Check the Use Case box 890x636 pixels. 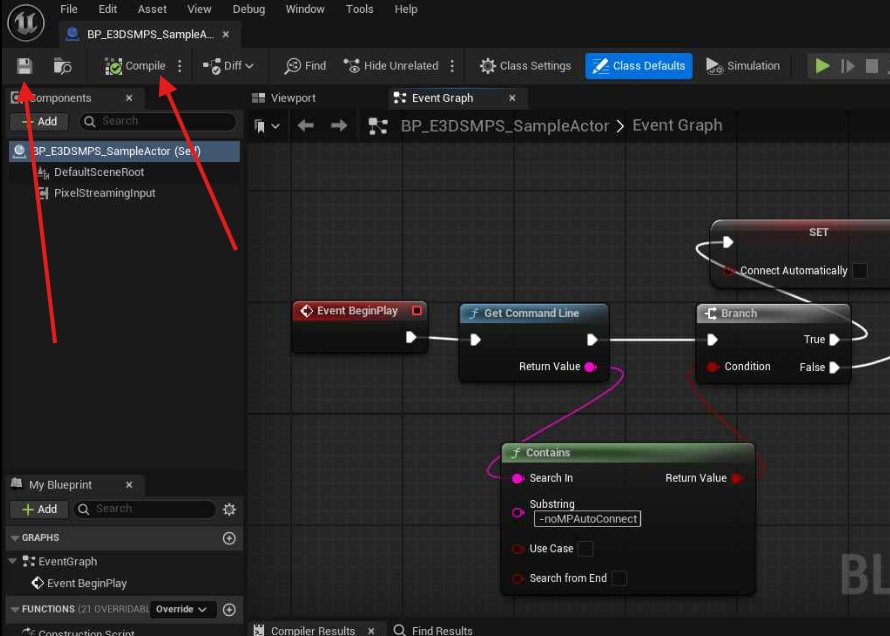point(586,548)
